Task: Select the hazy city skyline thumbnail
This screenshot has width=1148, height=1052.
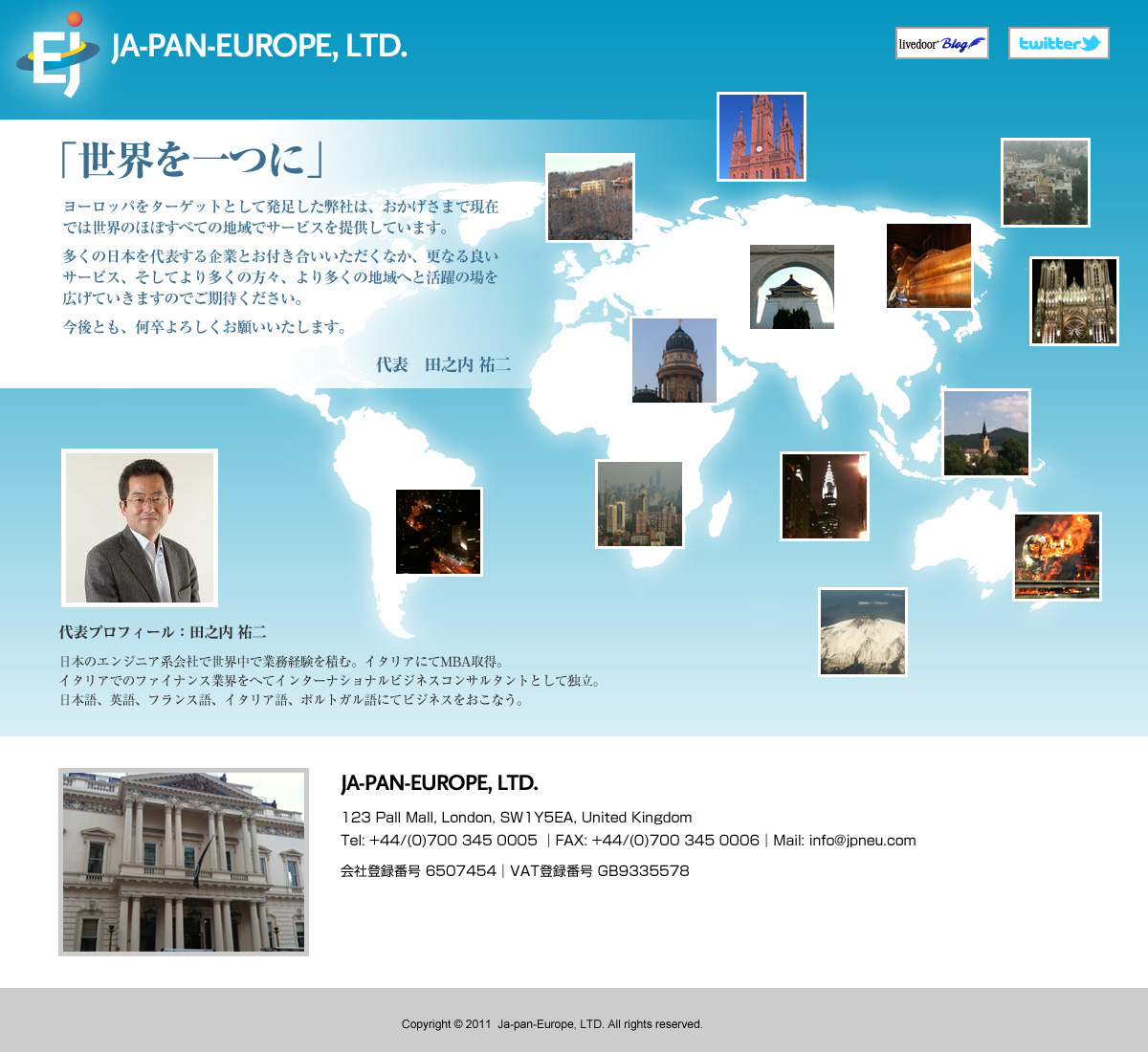Action: pos(640,504)
